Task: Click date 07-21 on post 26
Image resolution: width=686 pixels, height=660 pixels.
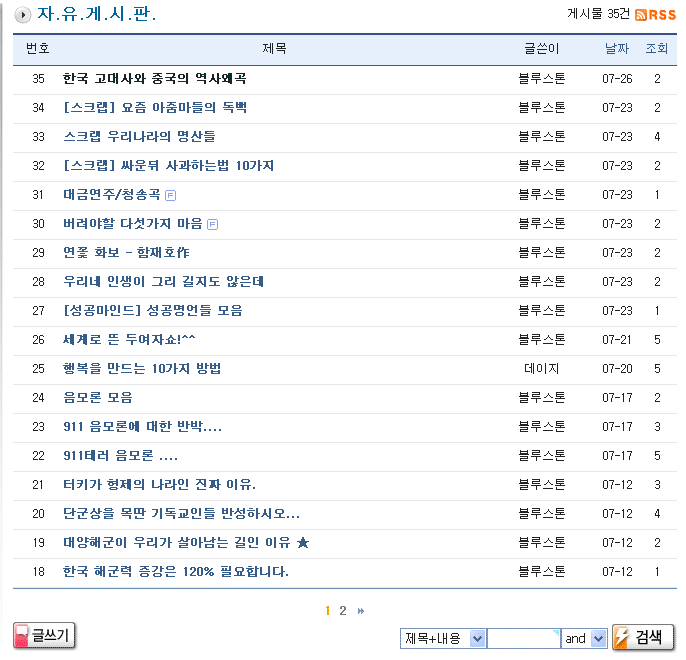Action: click(x=617, y=340)
